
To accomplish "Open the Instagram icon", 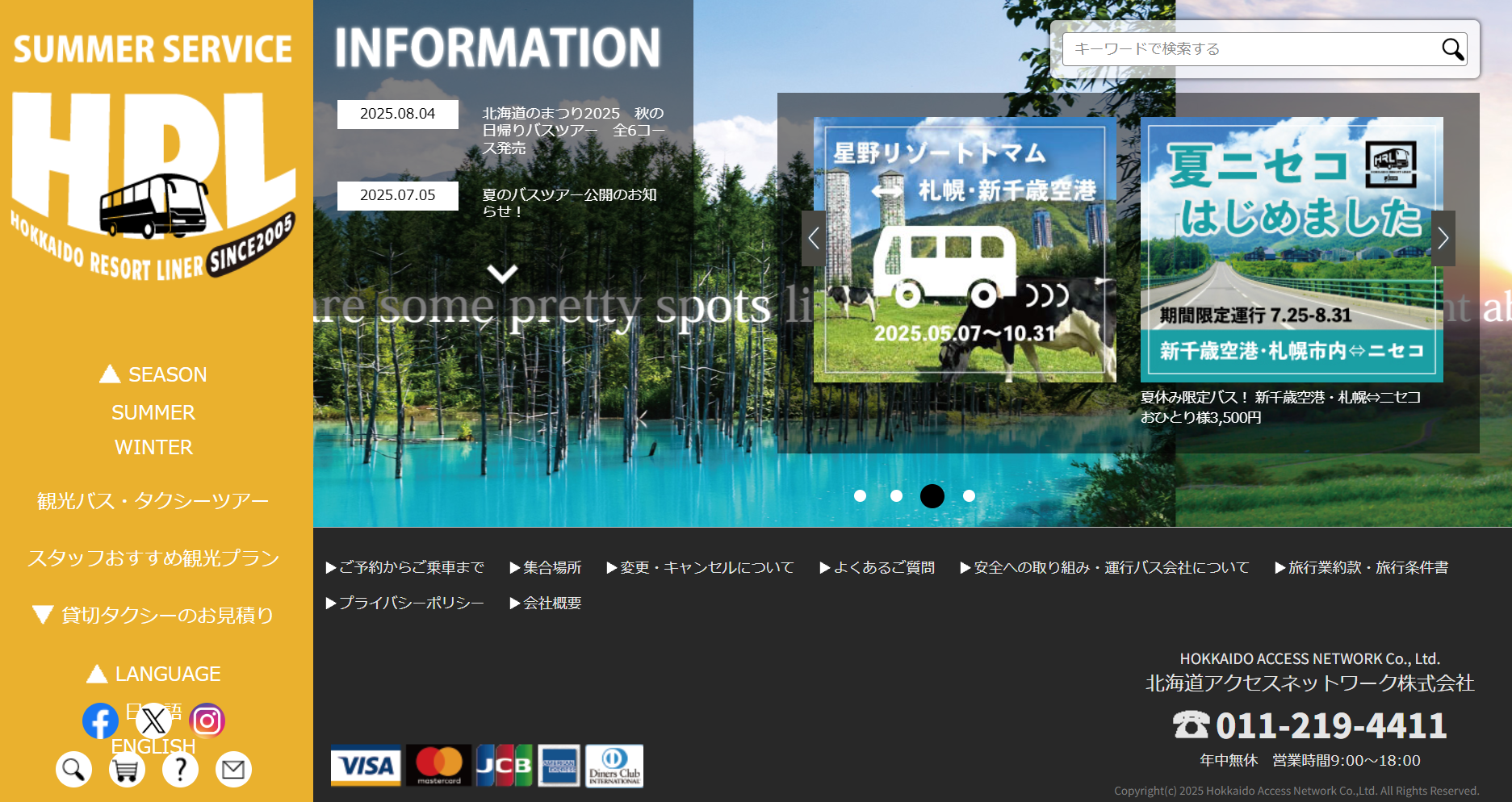I will (207, 721).
